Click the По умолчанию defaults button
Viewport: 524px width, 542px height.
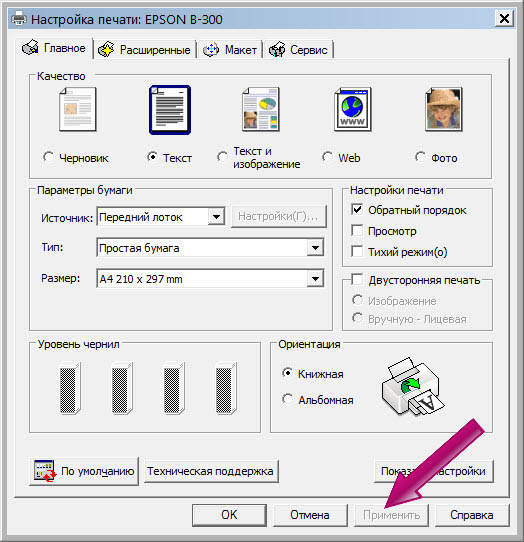click(84, 471)
